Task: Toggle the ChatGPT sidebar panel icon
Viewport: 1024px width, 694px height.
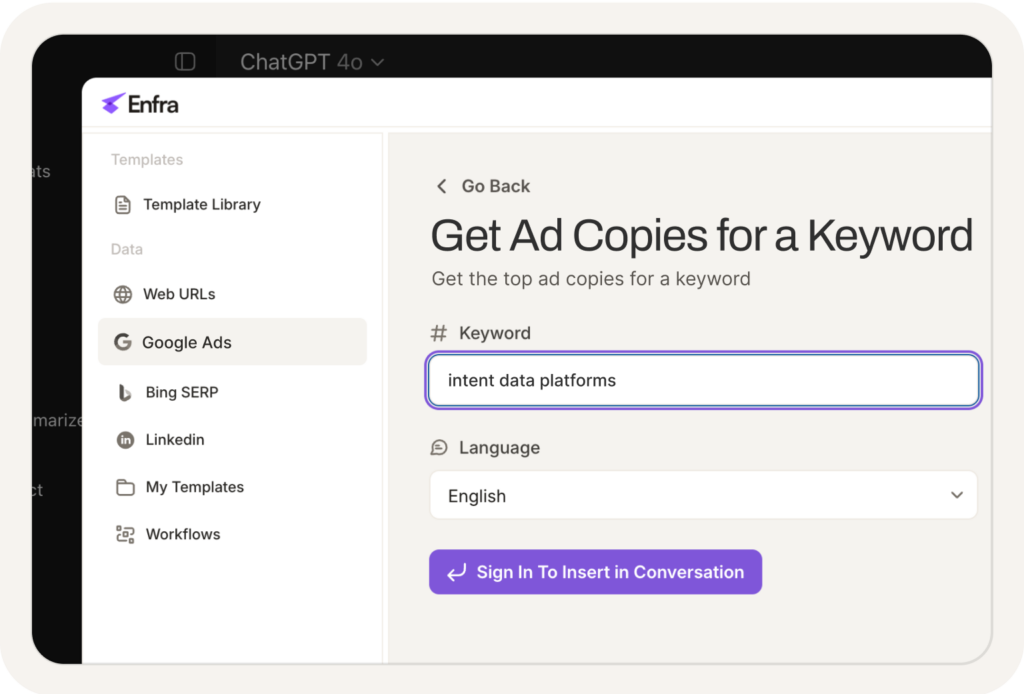Action: [185, 62]
